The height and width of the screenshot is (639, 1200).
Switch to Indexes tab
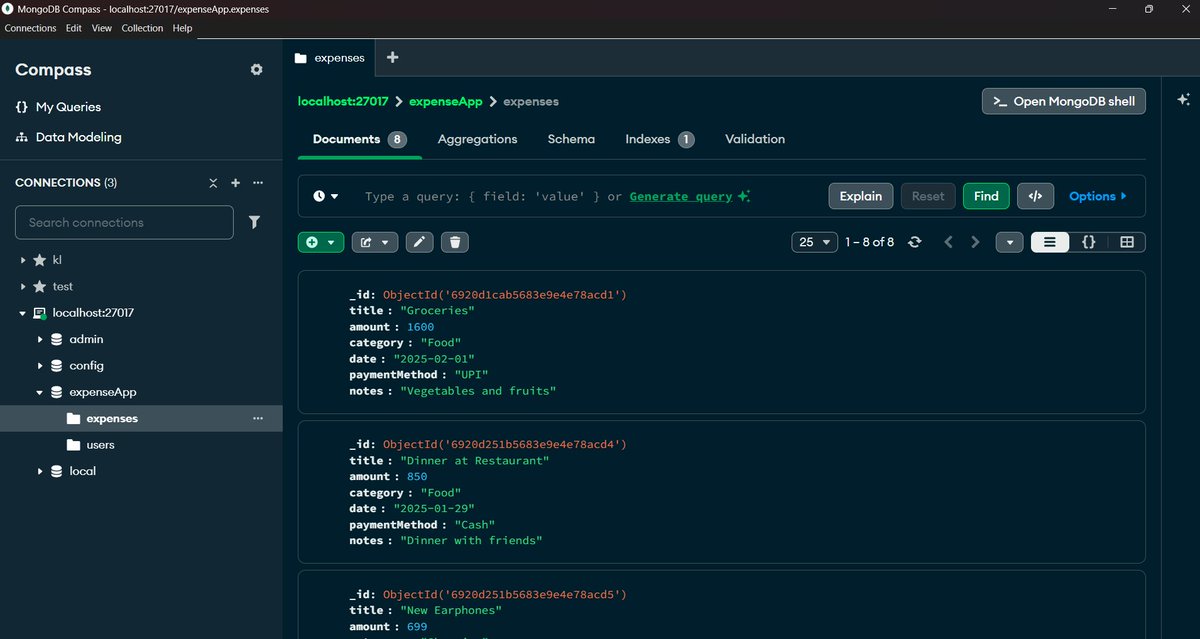[659, 139]
